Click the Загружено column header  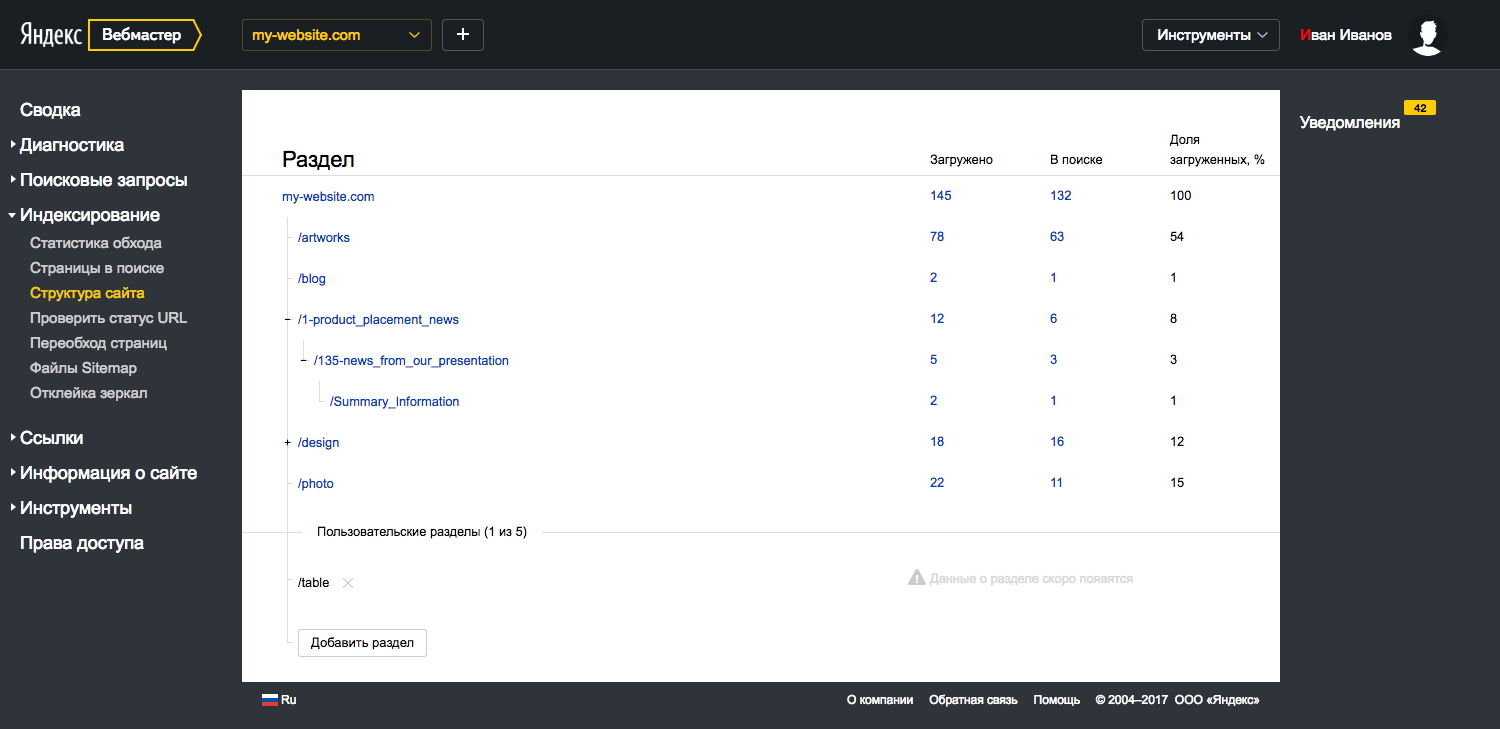[961, 160]
